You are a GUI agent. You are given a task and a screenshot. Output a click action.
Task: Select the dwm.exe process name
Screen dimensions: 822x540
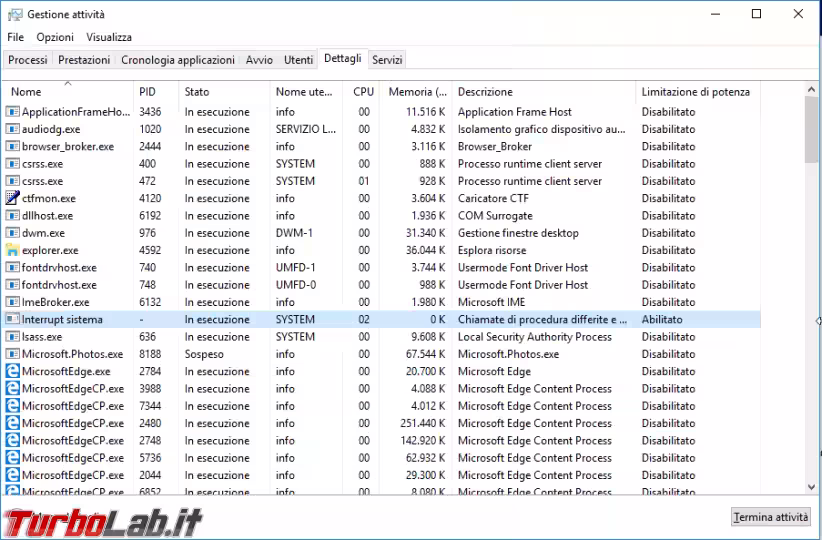(44, 233)
